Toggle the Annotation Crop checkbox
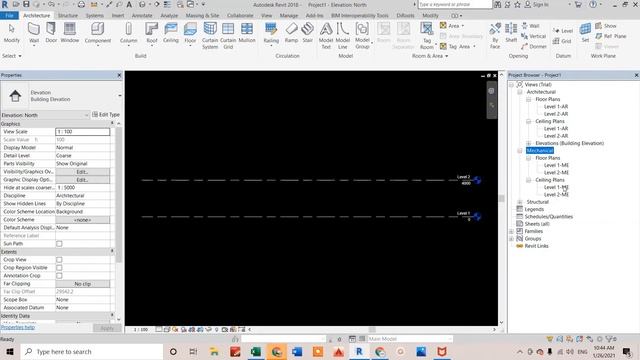This screenshot has width=640, height=360. 59,276
